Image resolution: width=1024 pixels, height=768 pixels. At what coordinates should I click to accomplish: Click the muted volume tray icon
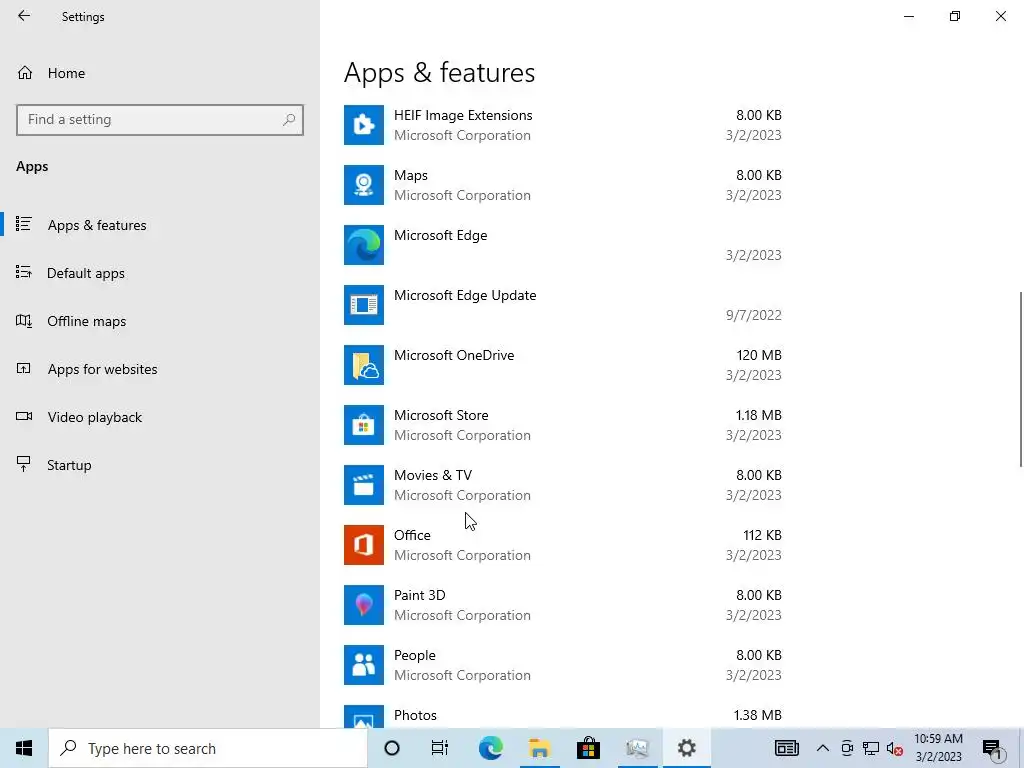[x=895, y=748]
